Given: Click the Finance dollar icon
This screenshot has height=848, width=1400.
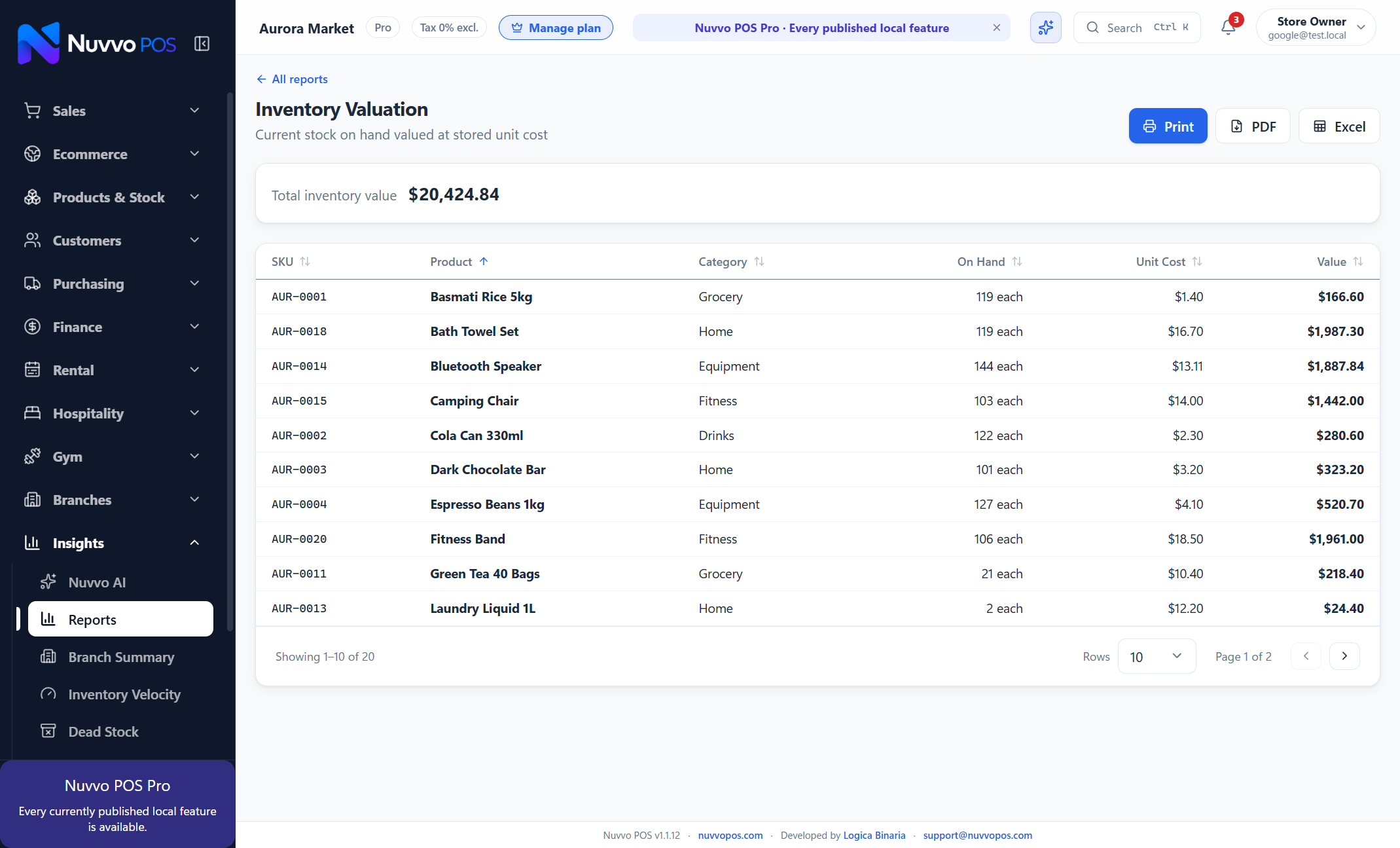Looking at the screenshot, I should (x=32, y=327).
